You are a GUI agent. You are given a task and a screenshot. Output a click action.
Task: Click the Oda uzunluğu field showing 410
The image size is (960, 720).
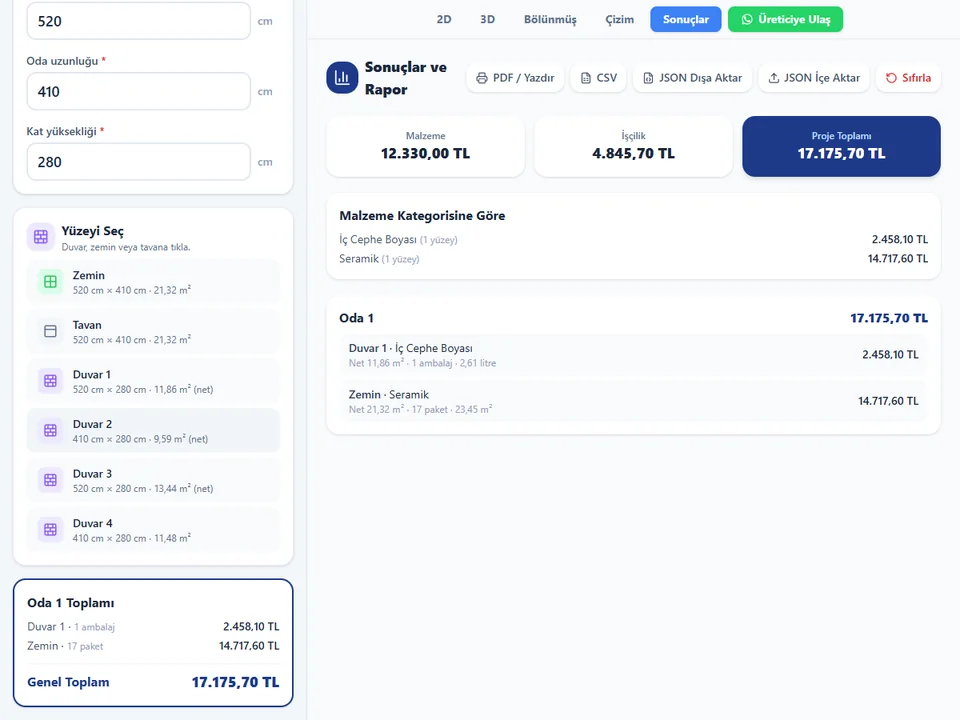pyautogui.click(x=138, y=91)
